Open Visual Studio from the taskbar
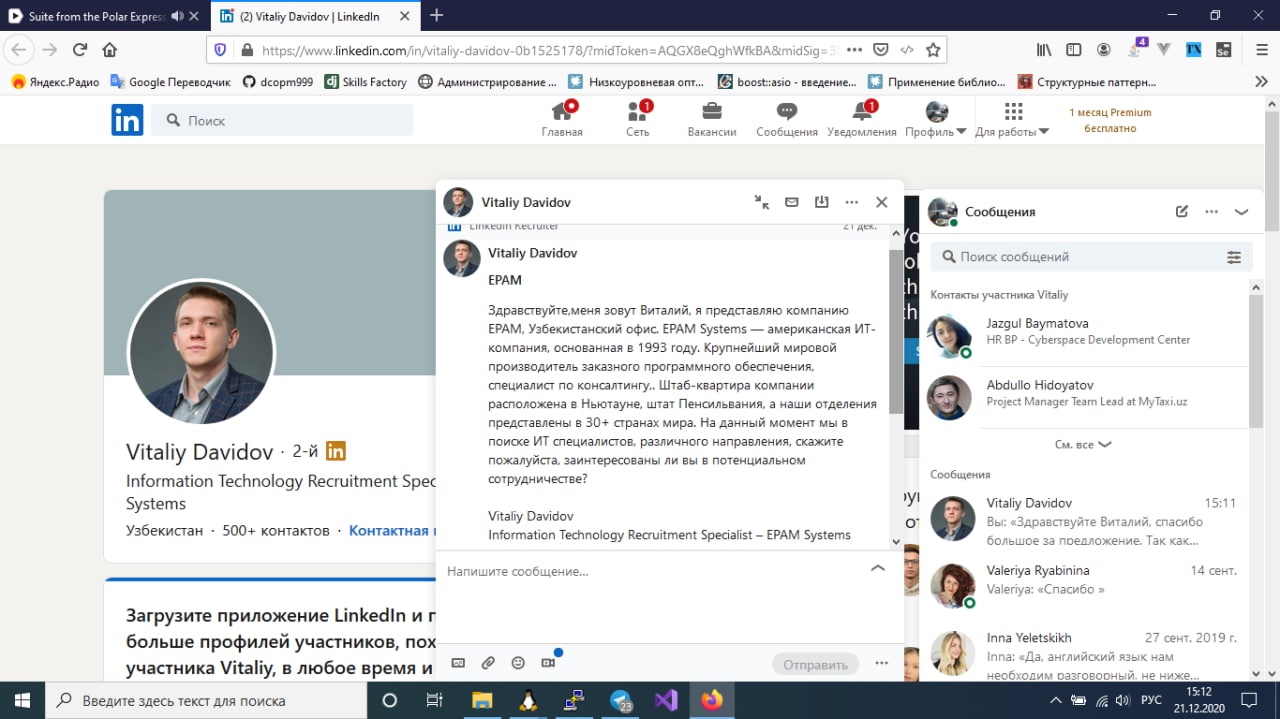The width and height of the screenshot is (1280, 719). tap(666, 699)
